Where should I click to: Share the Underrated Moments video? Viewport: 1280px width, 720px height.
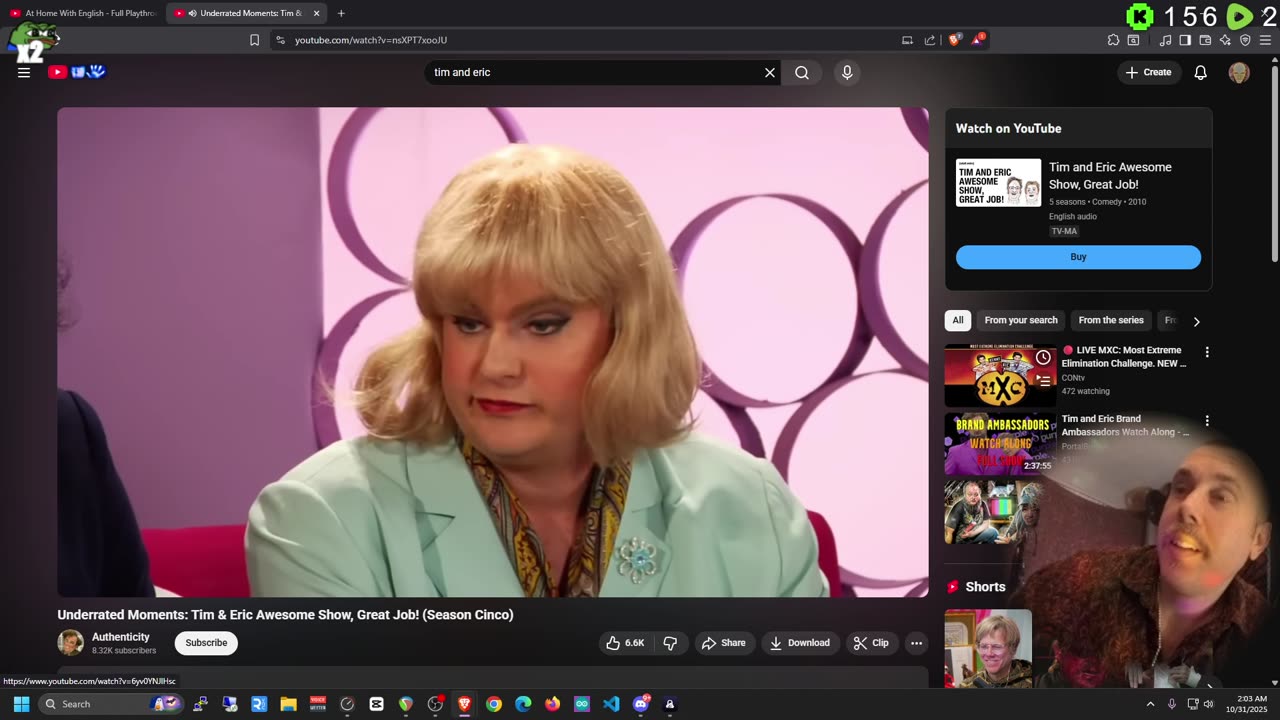[723, 643]
